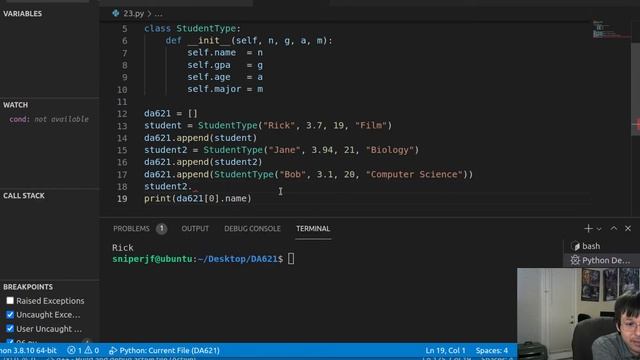Screen dimensions: 640x360
Task: Click the da621 = [] assignment line
Action: [x=171, y=113]
